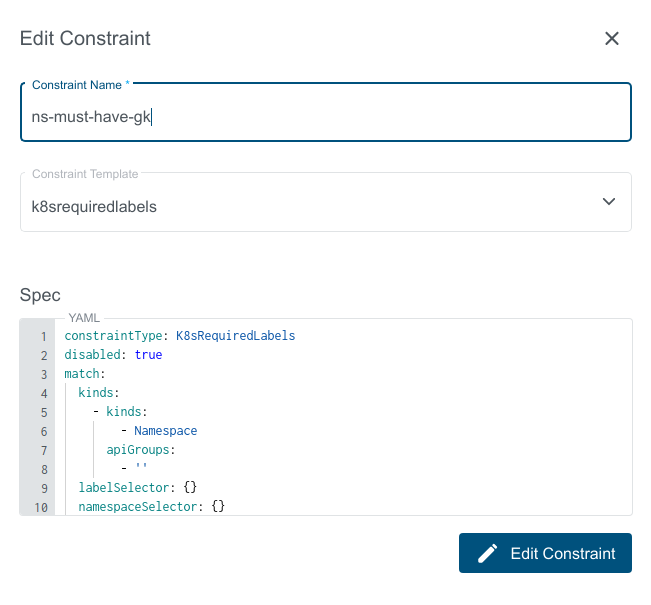Select the Namespace entry in YAML editor
The image size is (651, 605).
(165, 431)
